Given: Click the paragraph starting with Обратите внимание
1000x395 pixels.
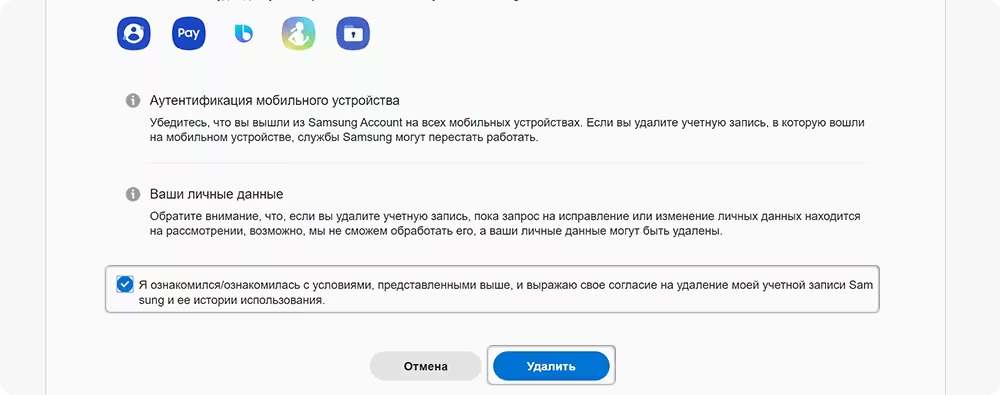Looking at the screenshot, I should 505,224.
